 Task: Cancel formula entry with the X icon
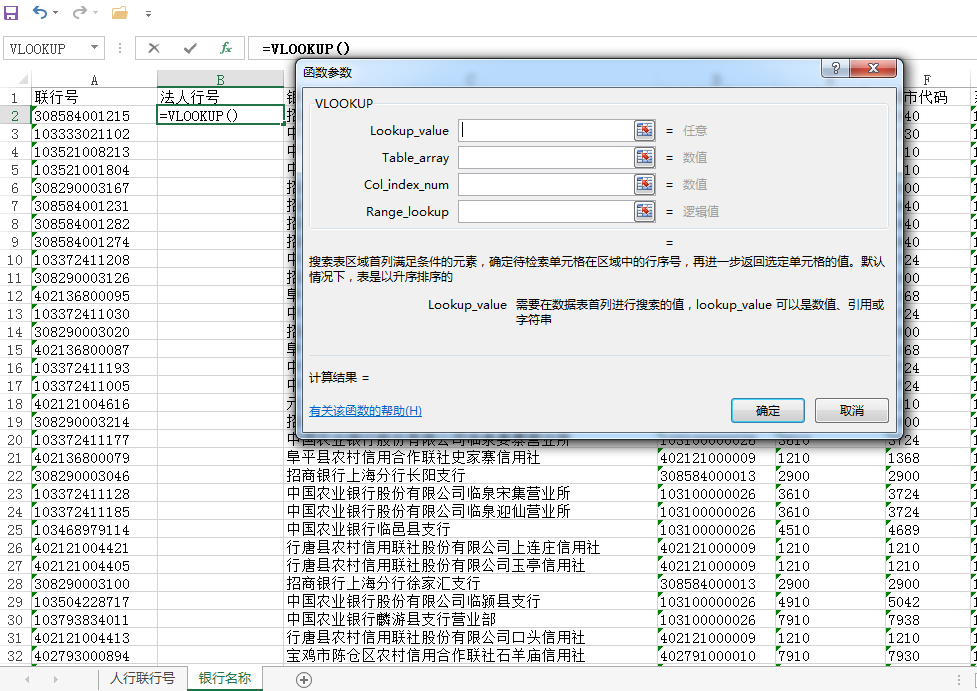click(154, 48)
